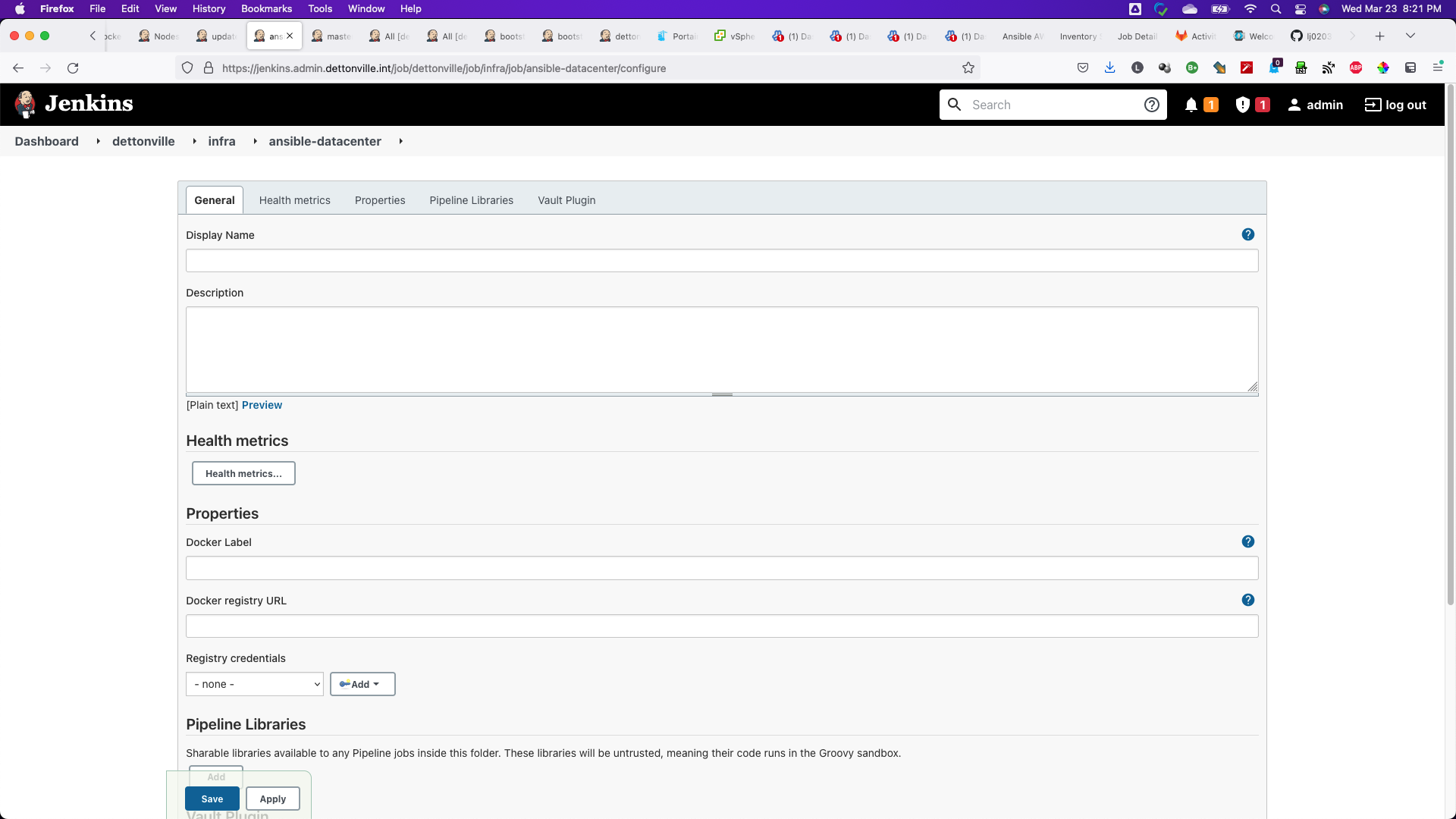Expand the Add credentials dropdown button
This screenshot has height=819, width=1456.
[362, 685]
